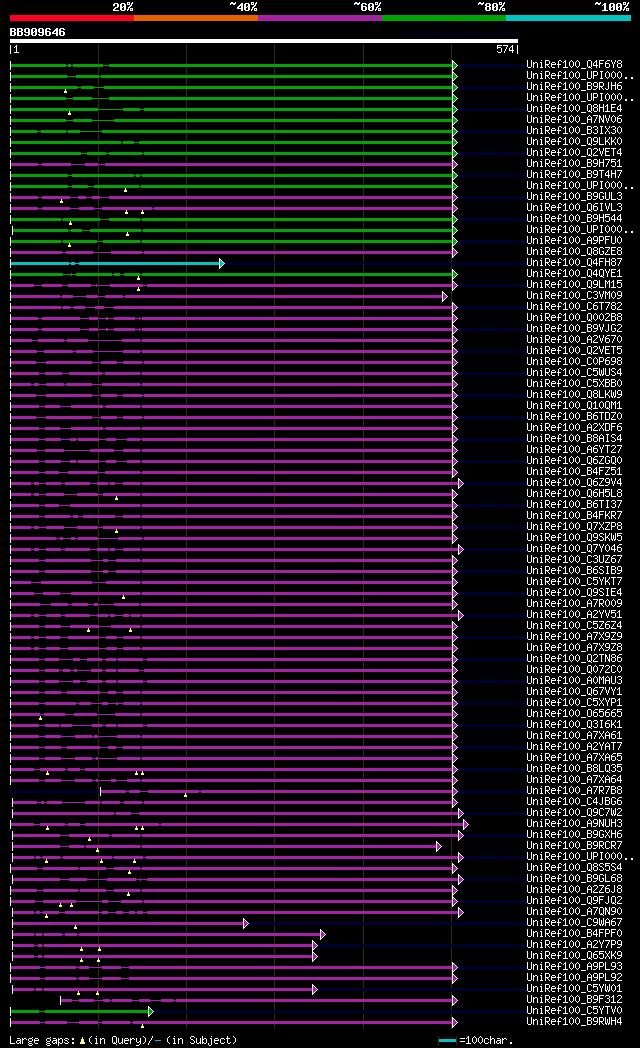Viewport: 640px width, 1048px height.
Task: Click the UniRef100_B4FPF0 hit label
Action: click(574, 934)
